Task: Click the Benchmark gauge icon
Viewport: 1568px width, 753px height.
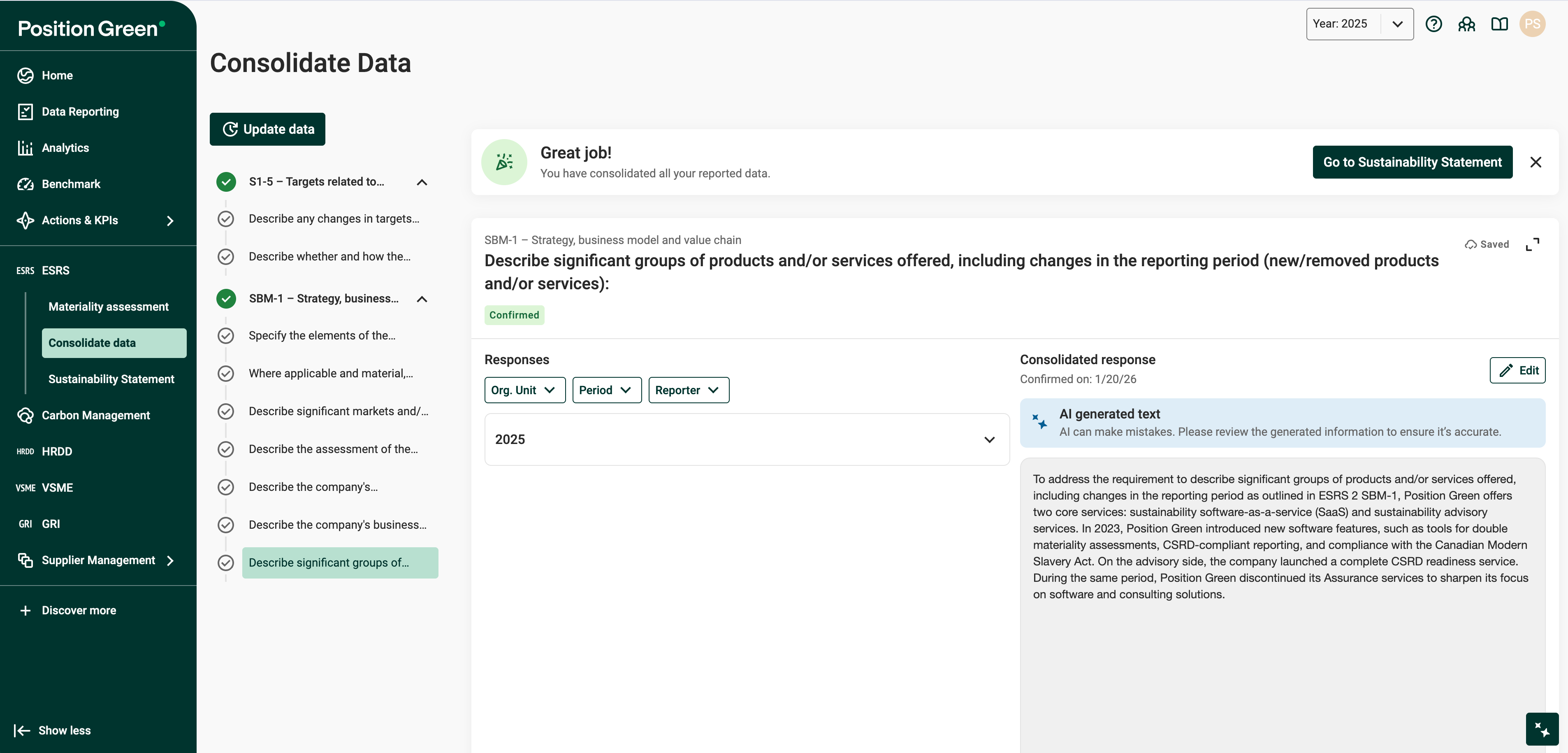Action: click(25, 184)
